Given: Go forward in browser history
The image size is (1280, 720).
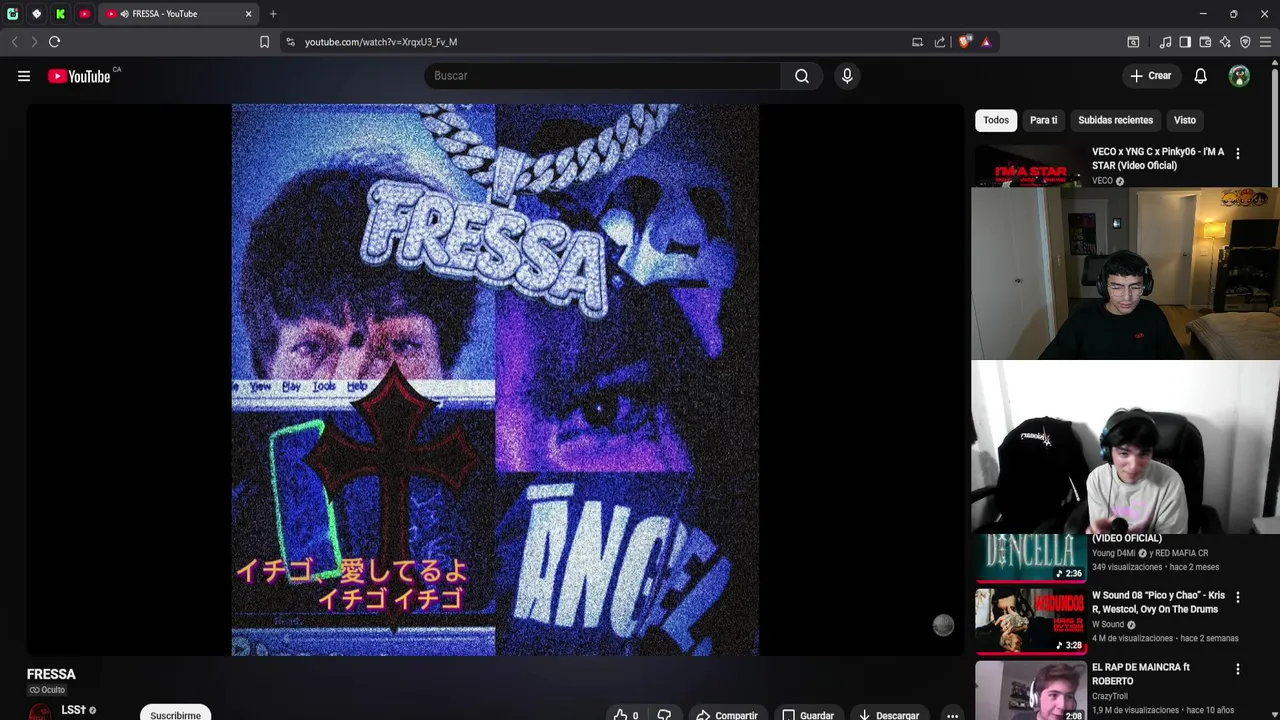Looking at the screenshot, I should [x=34, y=42].
